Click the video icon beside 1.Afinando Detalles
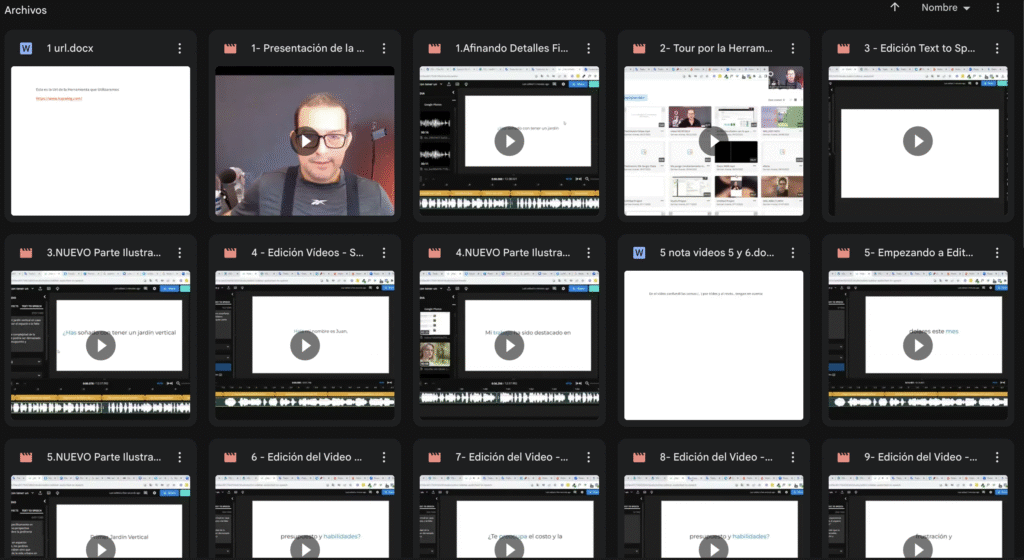 click(x=435, y=48)
